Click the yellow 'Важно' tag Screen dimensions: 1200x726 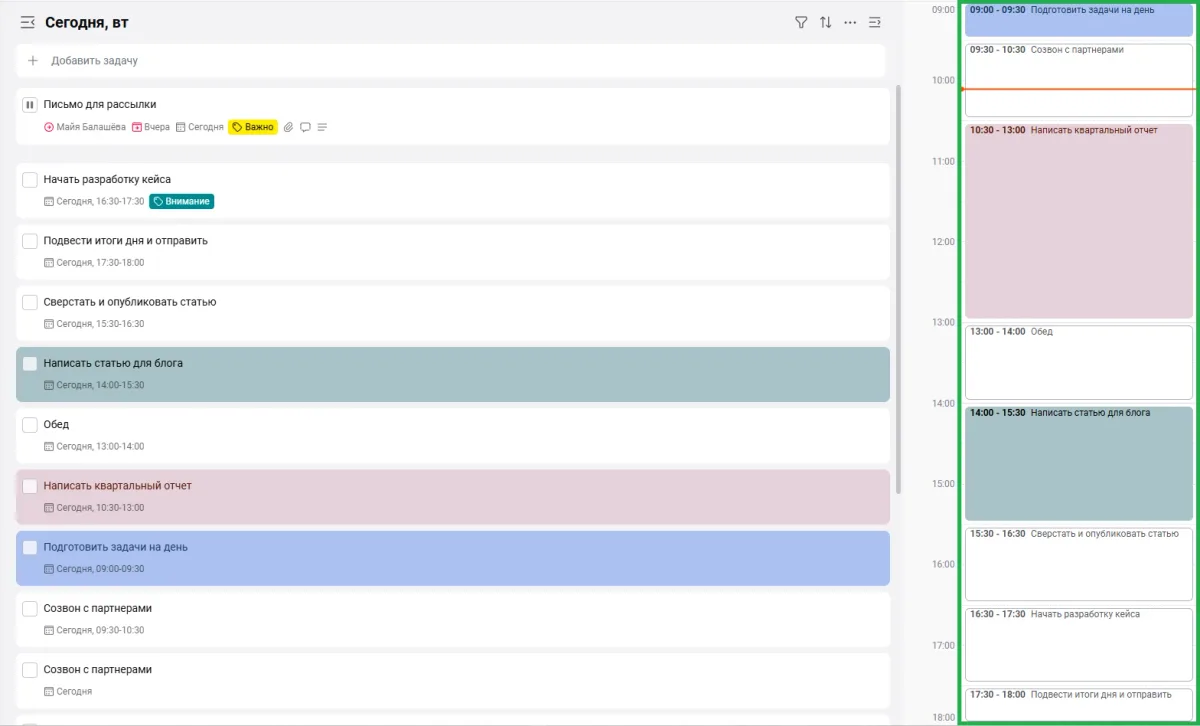[x=253, y=127]
